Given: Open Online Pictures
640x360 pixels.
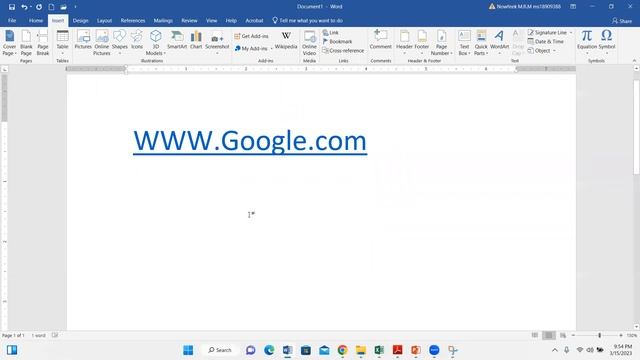Looking at the screenshot, I should (x=102, y=42).
